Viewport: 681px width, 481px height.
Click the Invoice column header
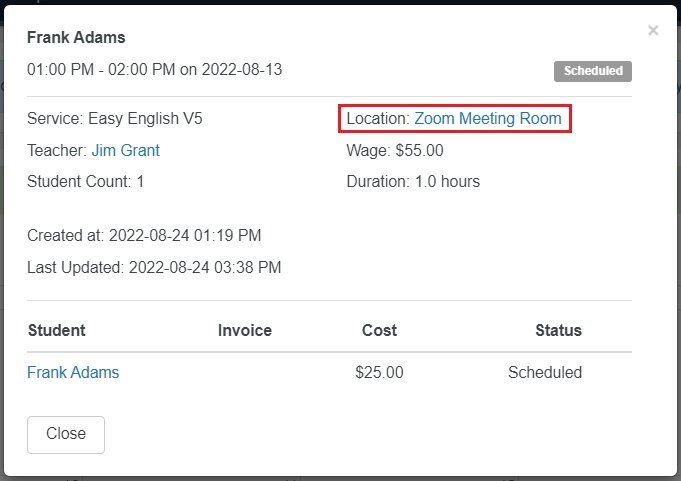pos(245,330)
